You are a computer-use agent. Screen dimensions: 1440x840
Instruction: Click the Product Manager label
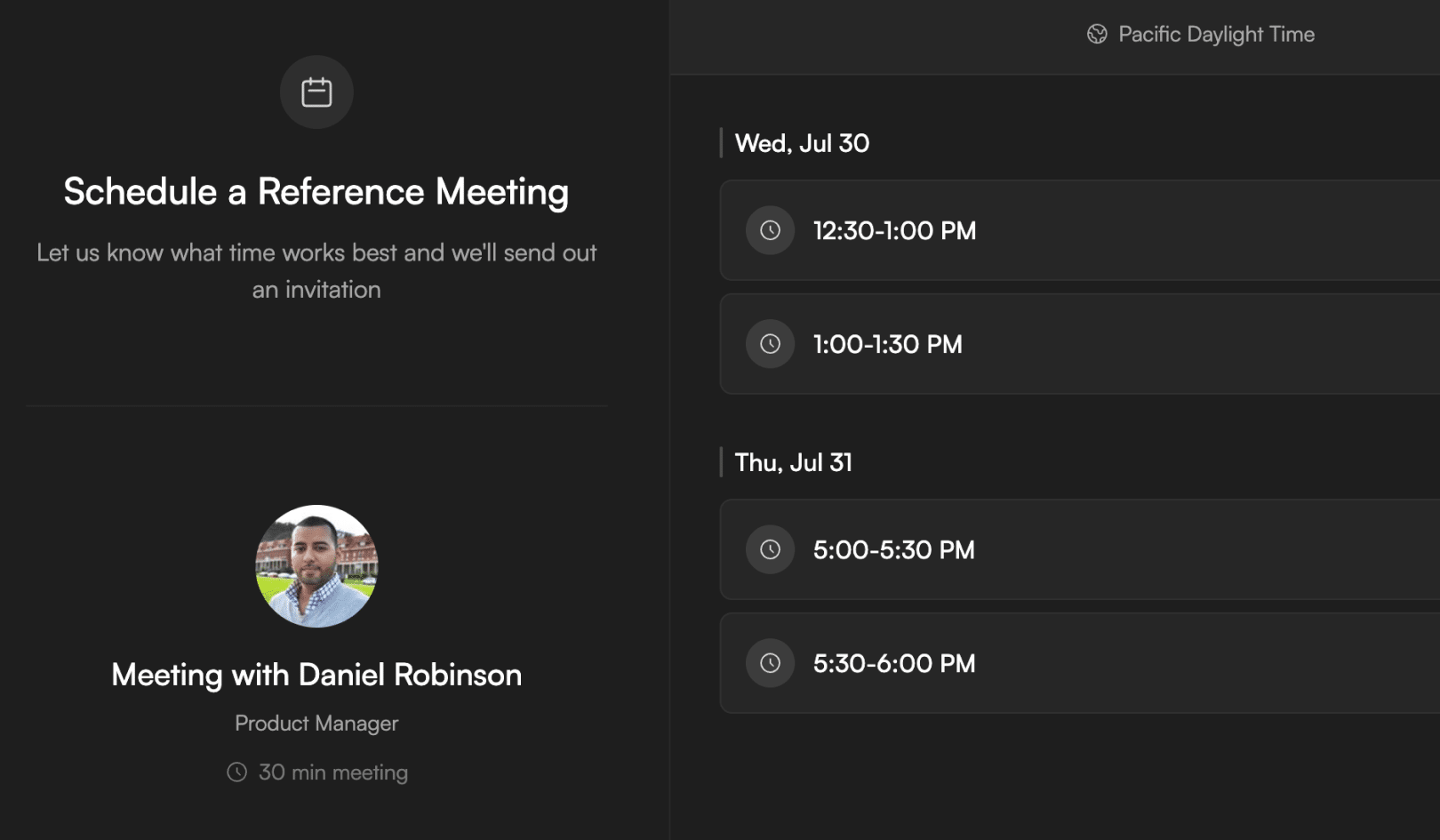pos(316,724)
